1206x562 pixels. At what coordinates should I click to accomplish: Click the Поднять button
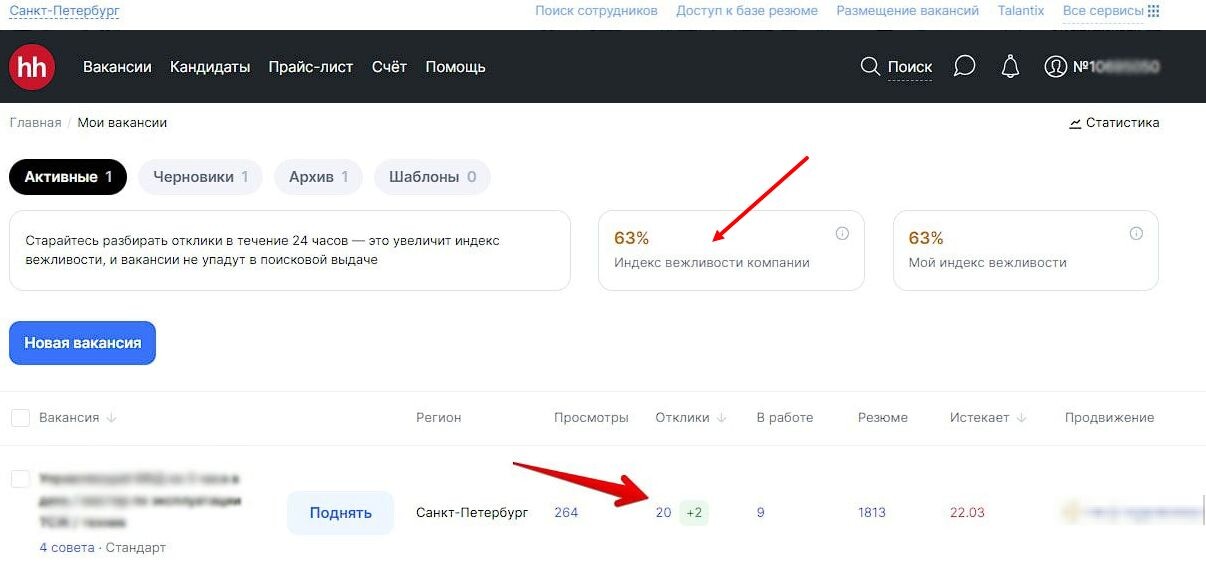[x=340, y=513]
